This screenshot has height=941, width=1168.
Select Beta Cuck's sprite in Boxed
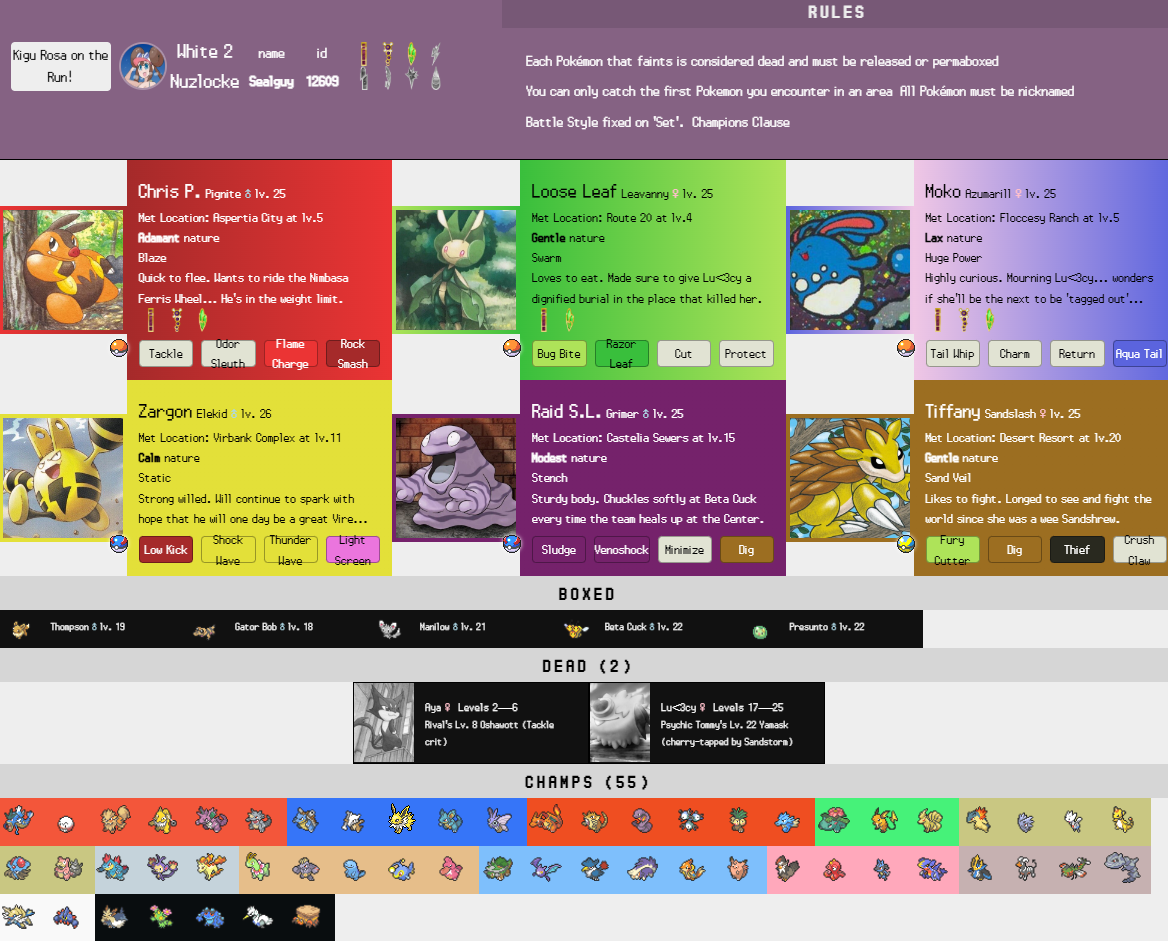coord(575,630)
